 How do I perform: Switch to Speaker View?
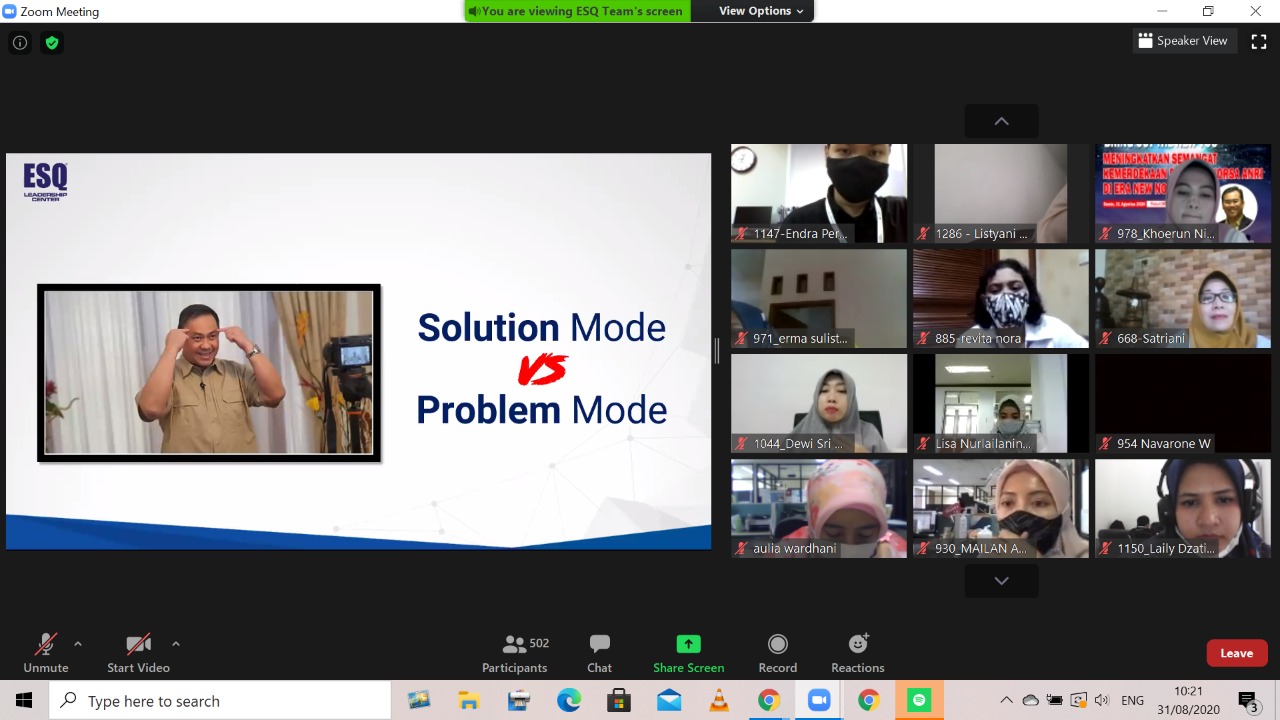[1182, 41]
